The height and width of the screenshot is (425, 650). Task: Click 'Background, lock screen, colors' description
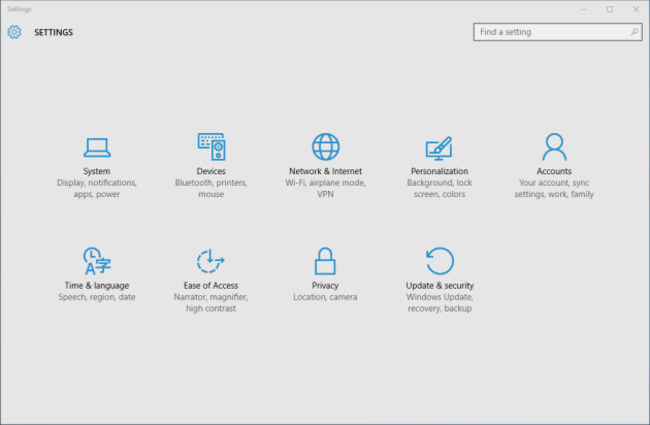tap(439, 189)
